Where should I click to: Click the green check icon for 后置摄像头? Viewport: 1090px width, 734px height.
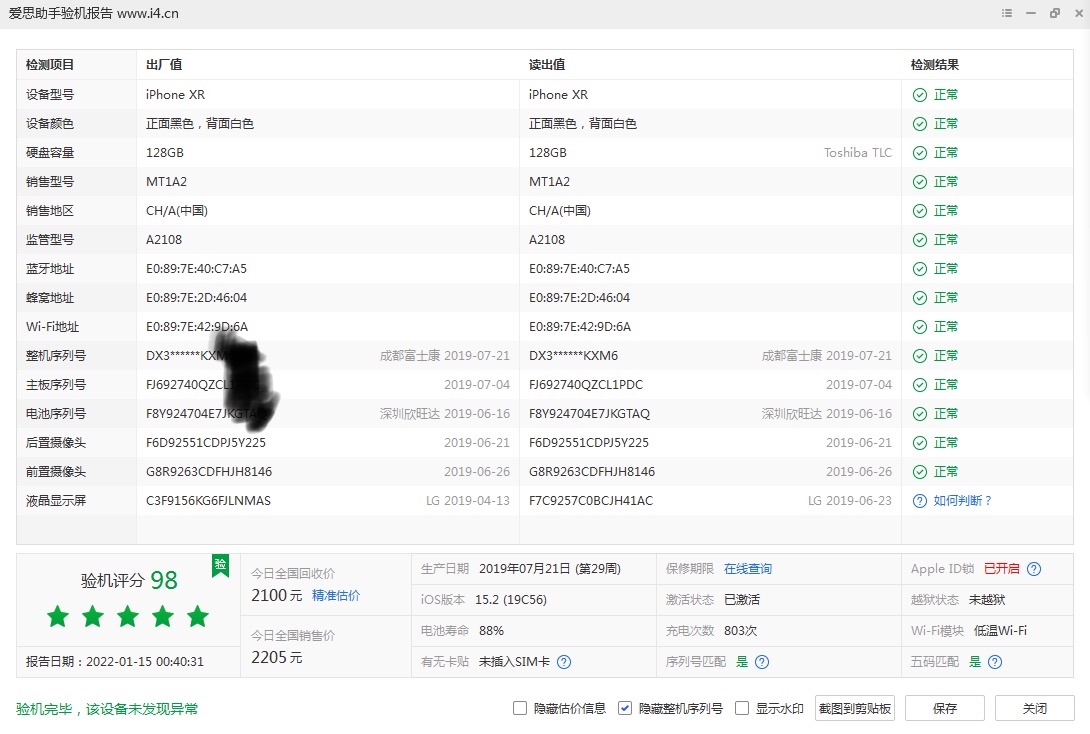click(x=920, y=443)
